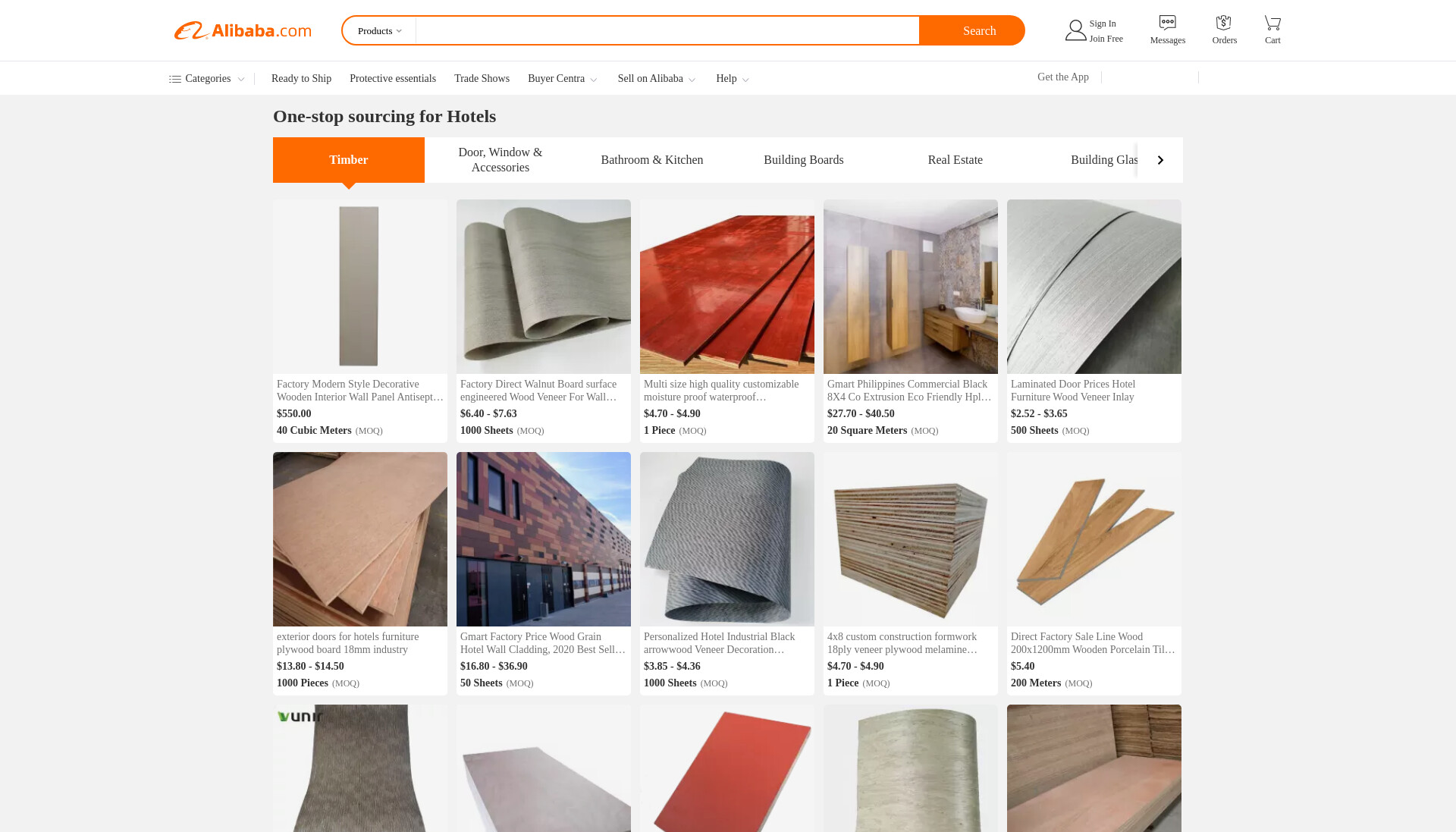Screen dimensions: 1456x832
Task: Switch to Building Boards tab
Action: 804,160
